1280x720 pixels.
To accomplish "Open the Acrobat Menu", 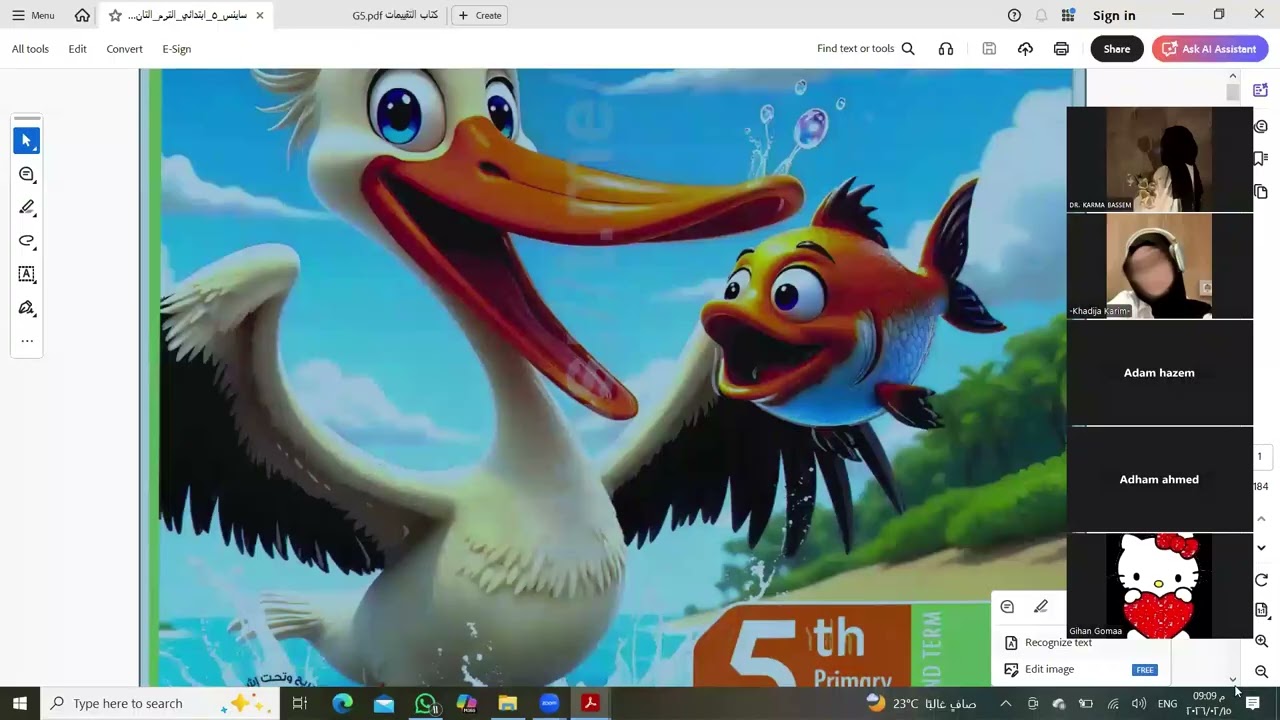I will pos(33,15).
